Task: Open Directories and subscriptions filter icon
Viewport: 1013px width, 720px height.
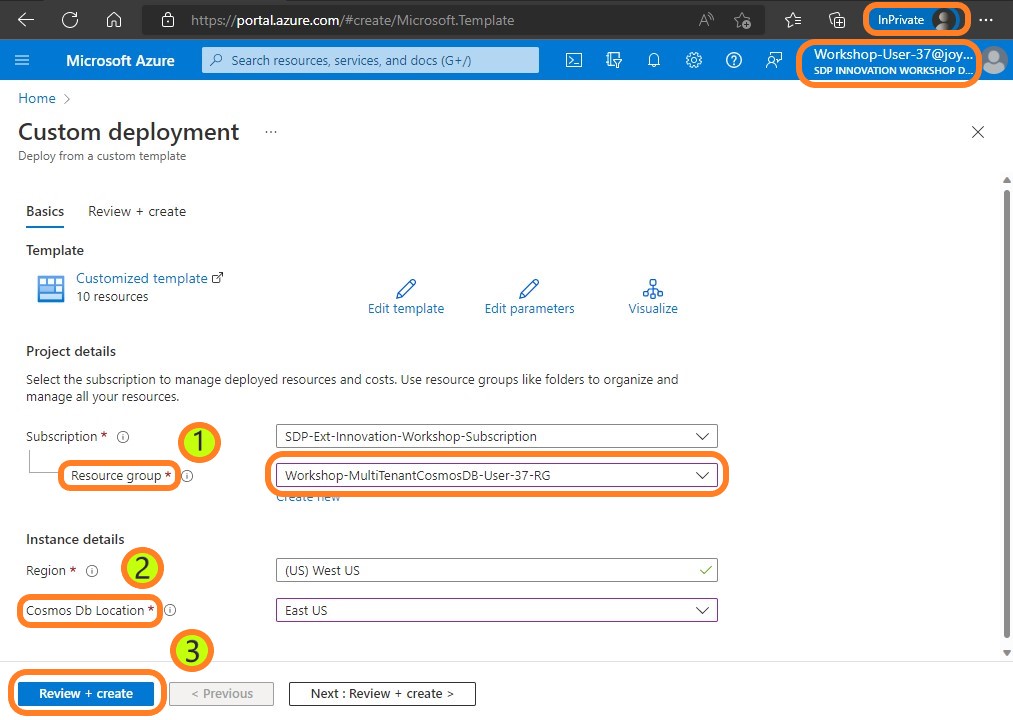Action: (614, 60)
